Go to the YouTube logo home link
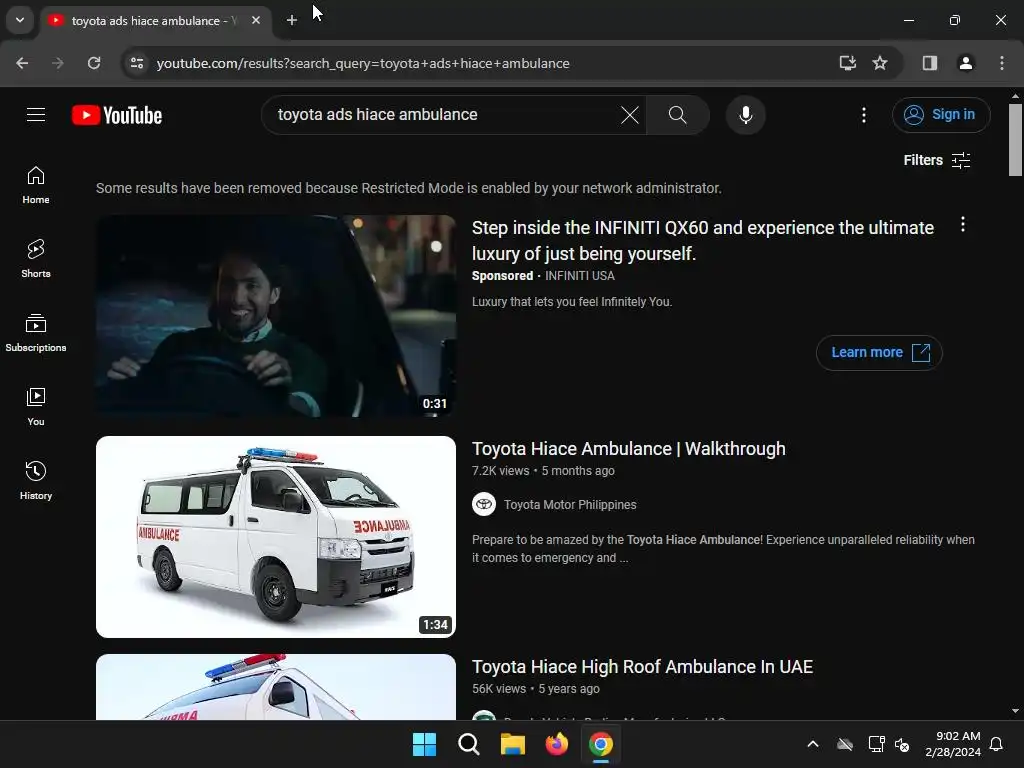Screen dimensions: 1024x768 click(x=117, y=115)
